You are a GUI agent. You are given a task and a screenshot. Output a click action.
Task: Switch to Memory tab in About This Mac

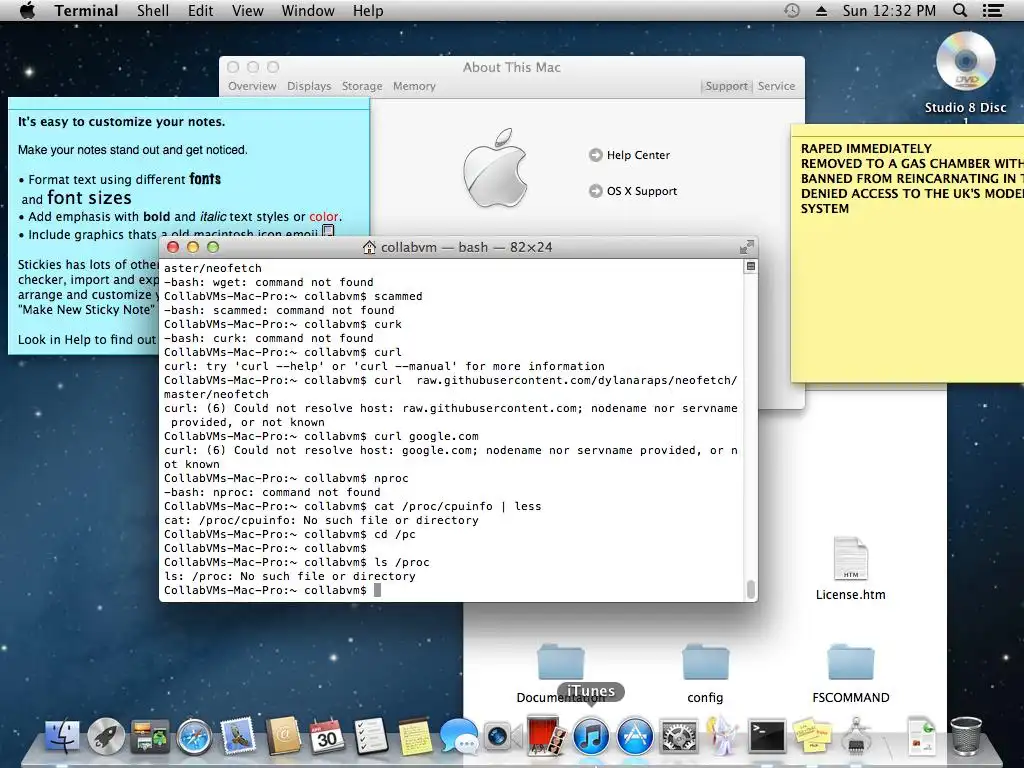[414, 86]
